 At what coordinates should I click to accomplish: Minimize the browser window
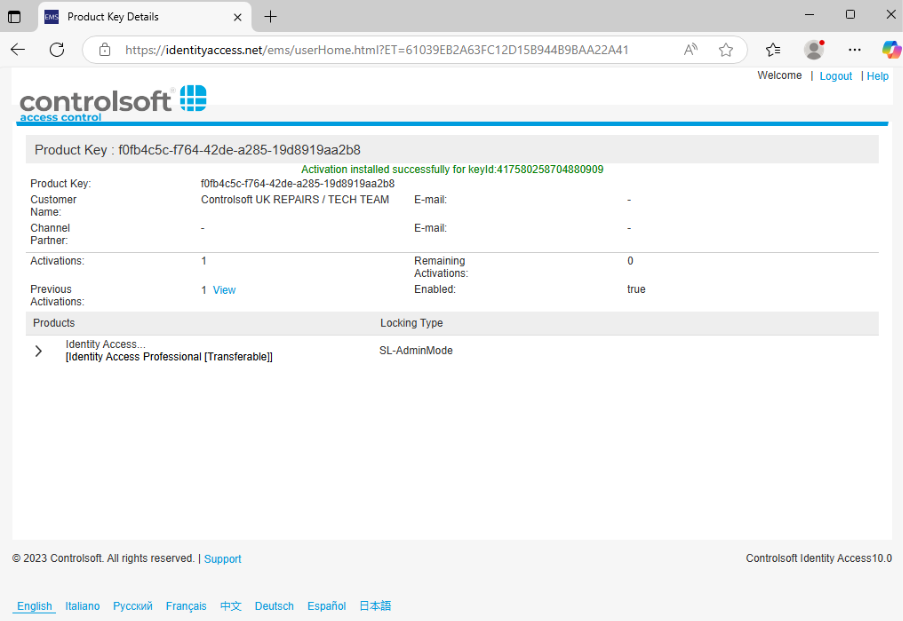pyautogui.click(x=809, y=15)
